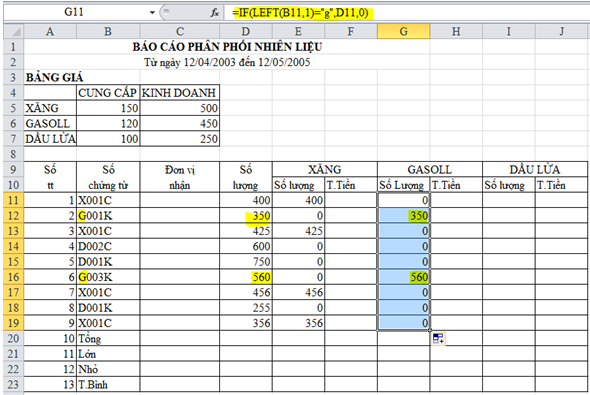Click cell D16 with value 560

pyautogui.click(x=246, y=277)
